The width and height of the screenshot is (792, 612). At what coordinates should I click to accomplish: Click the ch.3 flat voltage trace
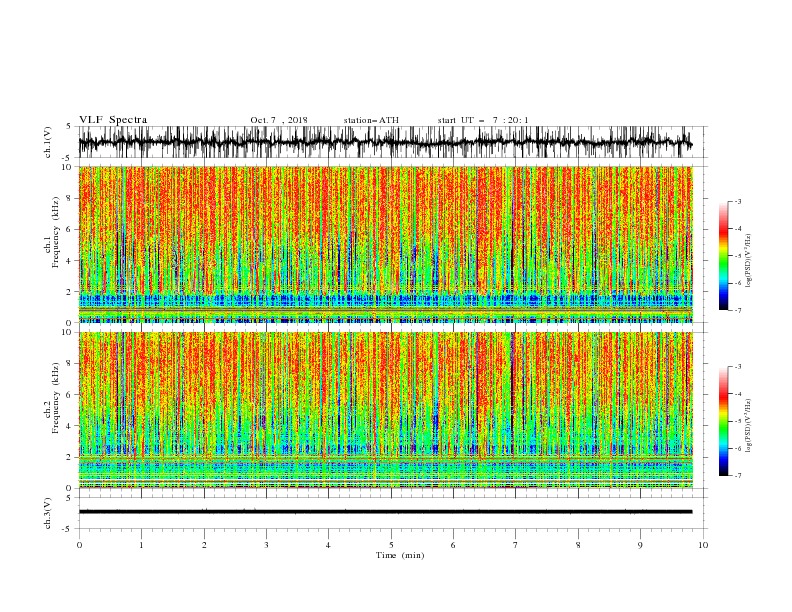(x=385, y=512)
